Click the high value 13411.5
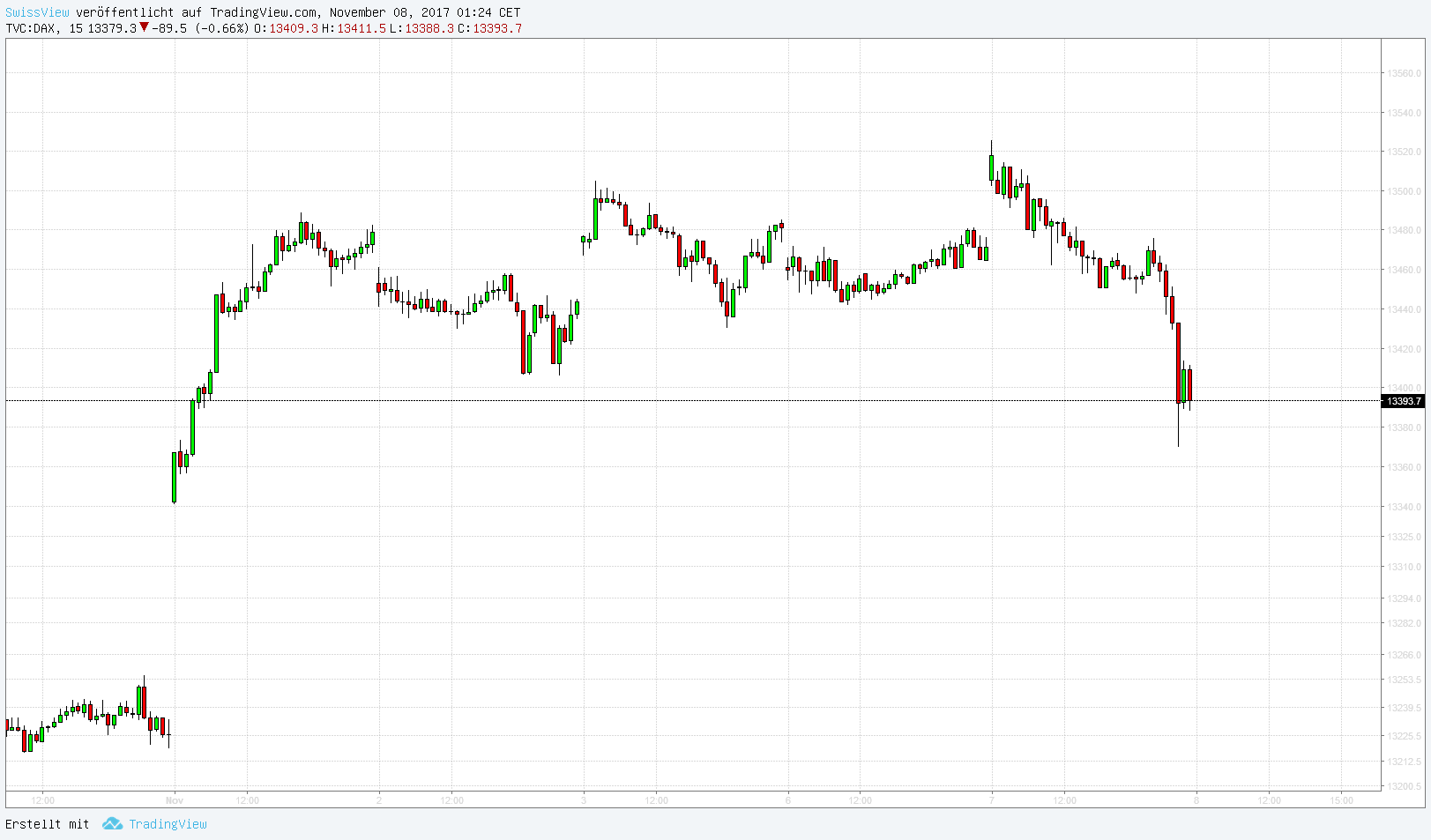 click(361, 28)
